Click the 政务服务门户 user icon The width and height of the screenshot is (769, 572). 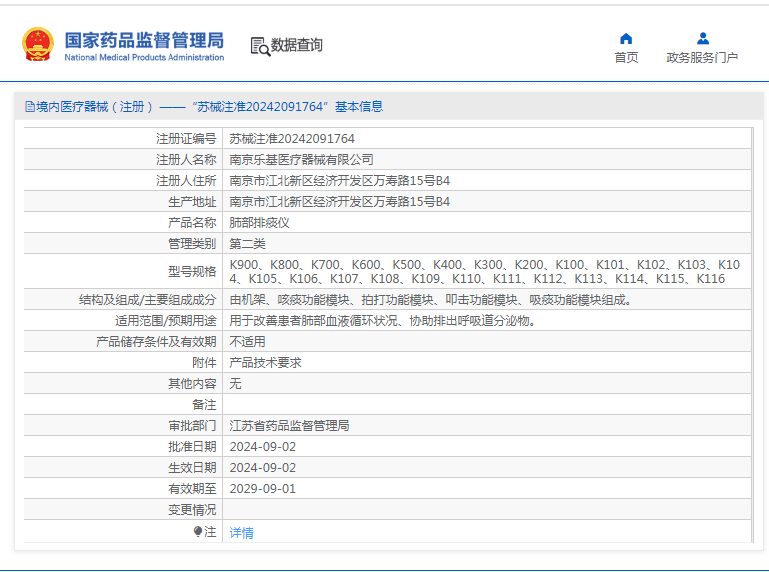tap(703, 38)
